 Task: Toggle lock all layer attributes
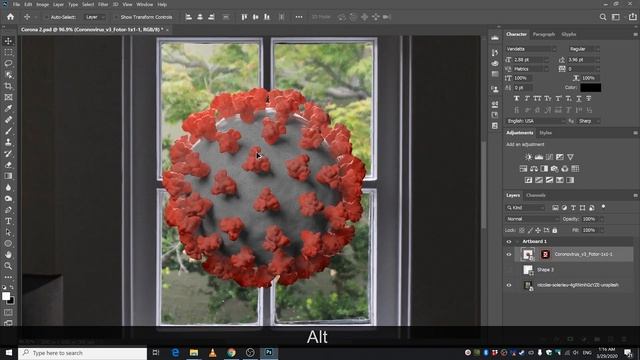pyautogui.click(x=555, y=231)
